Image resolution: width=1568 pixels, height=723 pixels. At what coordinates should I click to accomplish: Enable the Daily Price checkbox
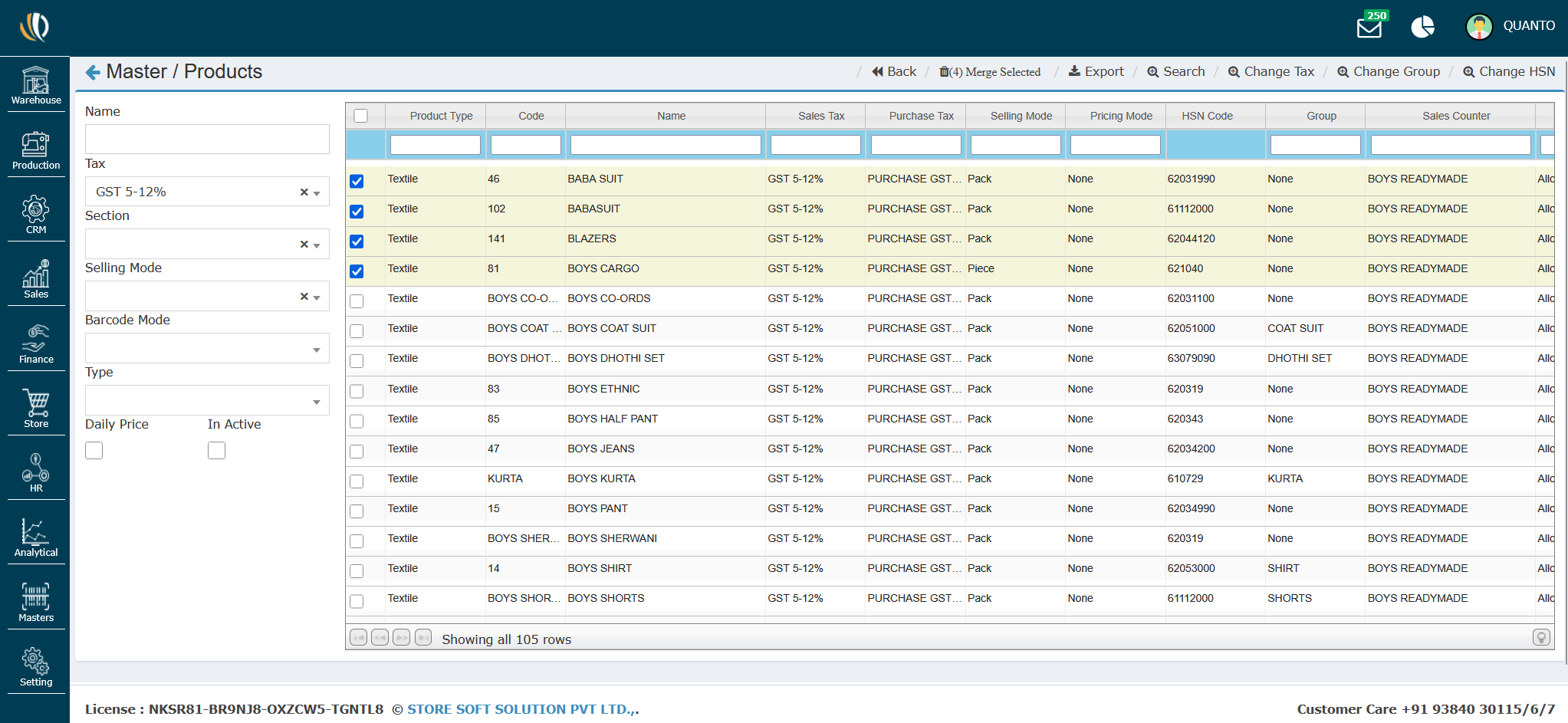(x=94, y=451)
